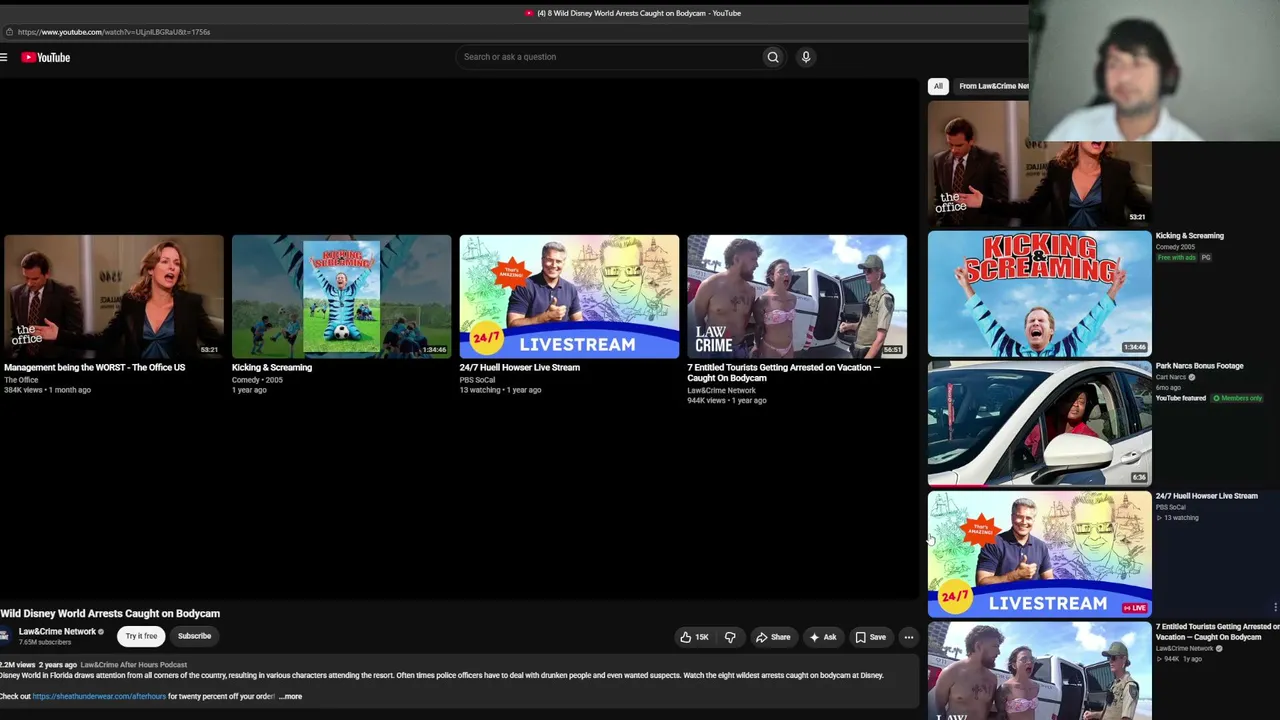This screenshot has width=1280, height=720.
Task: Click Law&Crime Network under endscreen tourists card
Action: (721, 391)
